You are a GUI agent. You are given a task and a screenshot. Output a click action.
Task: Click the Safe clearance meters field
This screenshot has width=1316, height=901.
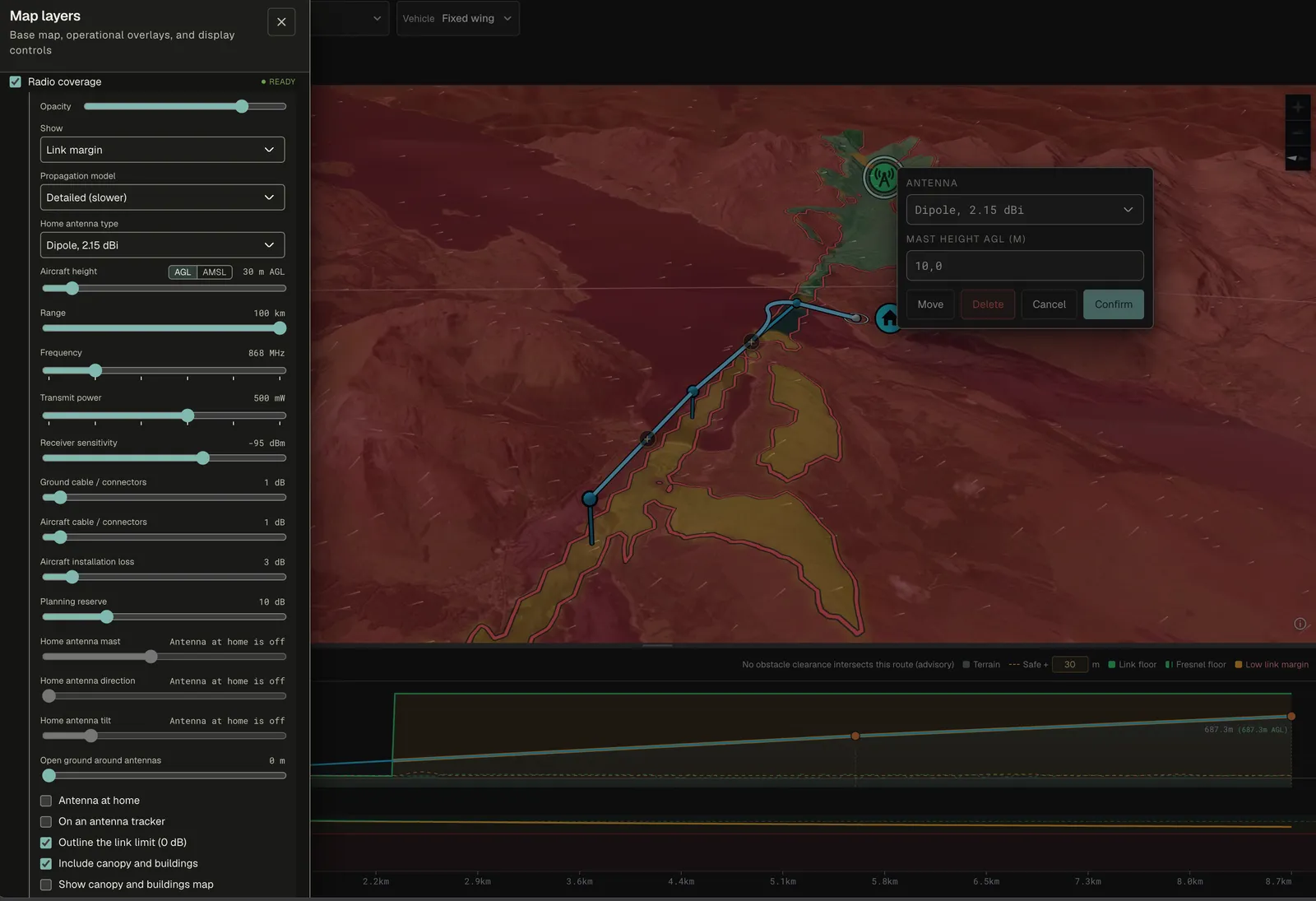coord(1070,665)
